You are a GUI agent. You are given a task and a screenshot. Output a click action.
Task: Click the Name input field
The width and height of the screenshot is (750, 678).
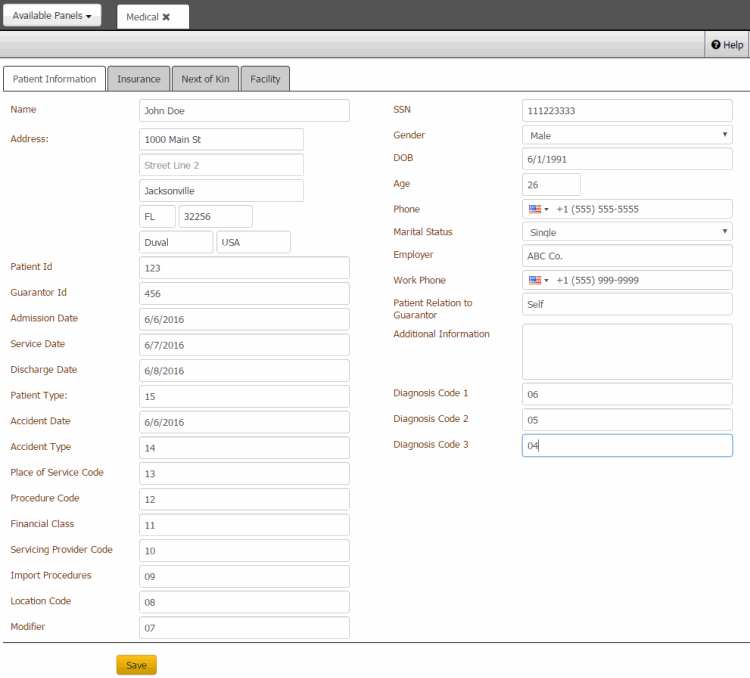(x=244, y=111)
